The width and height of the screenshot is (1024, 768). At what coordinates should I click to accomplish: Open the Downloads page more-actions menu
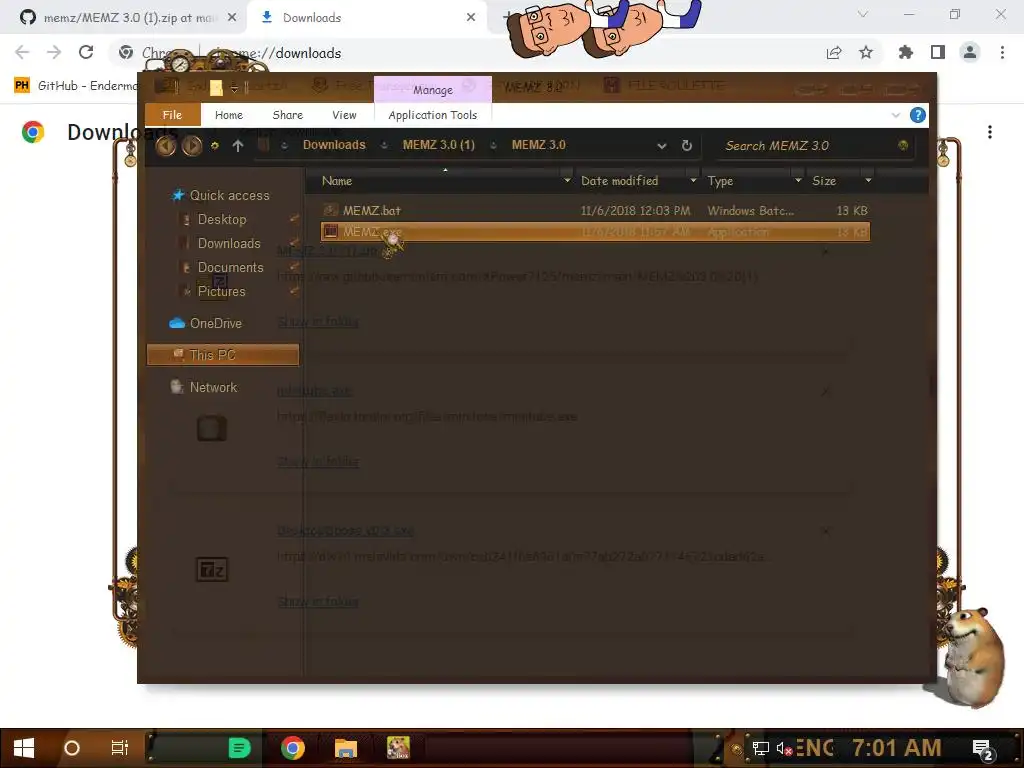(x=990, y=132)
